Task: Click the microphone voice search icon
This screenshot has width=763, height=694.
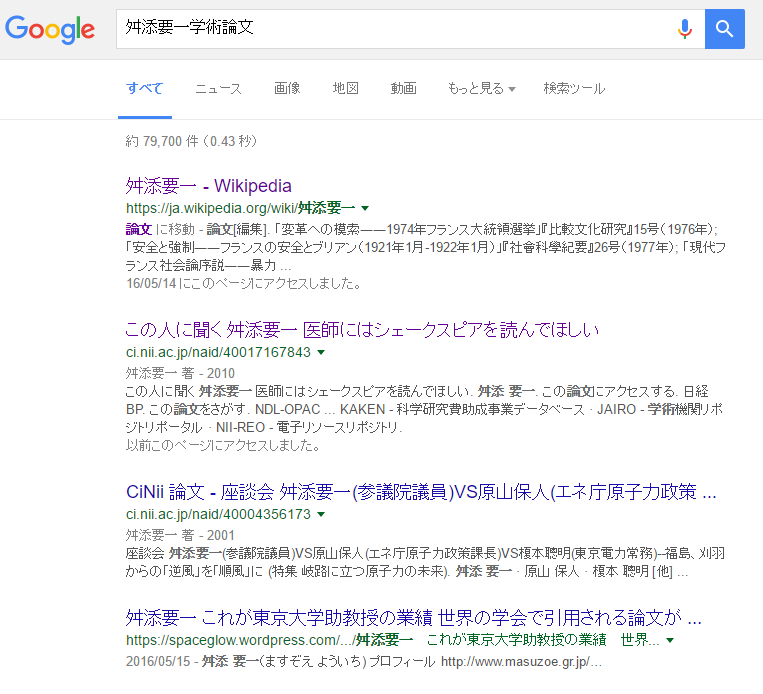Action: point(684,29)
